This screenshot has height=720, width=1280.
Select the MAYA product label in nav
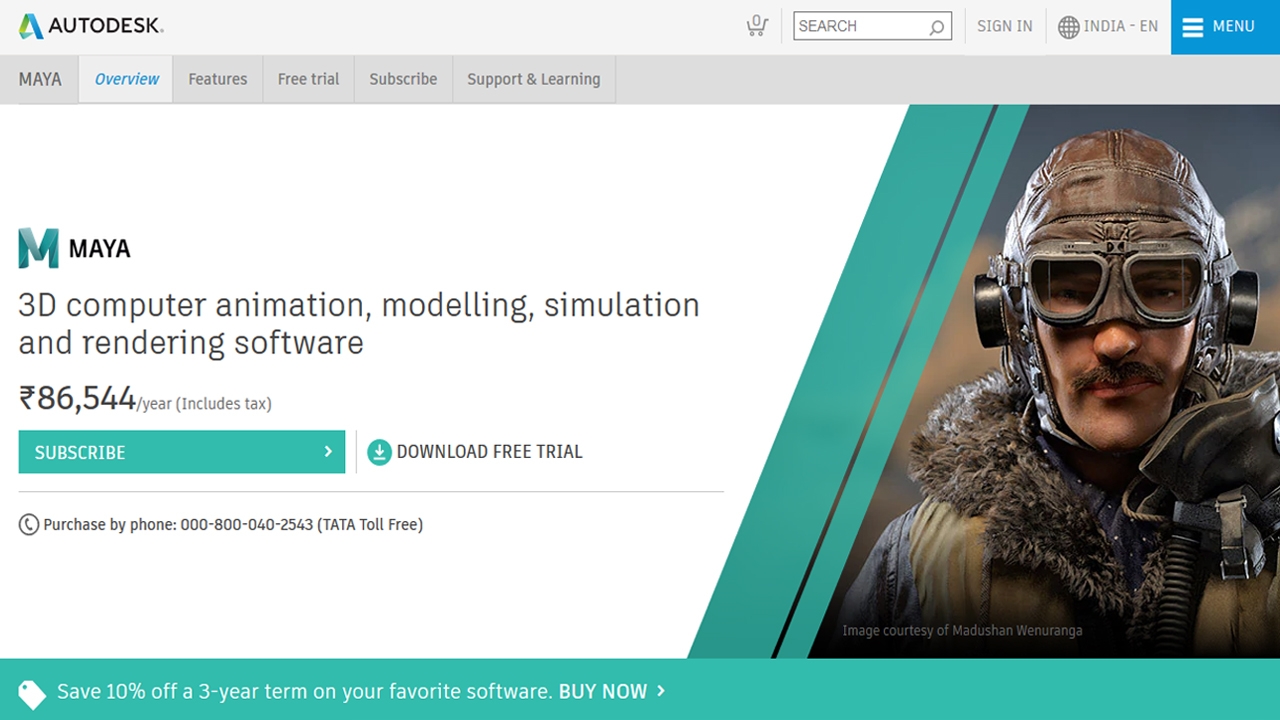tap(40, 79)
